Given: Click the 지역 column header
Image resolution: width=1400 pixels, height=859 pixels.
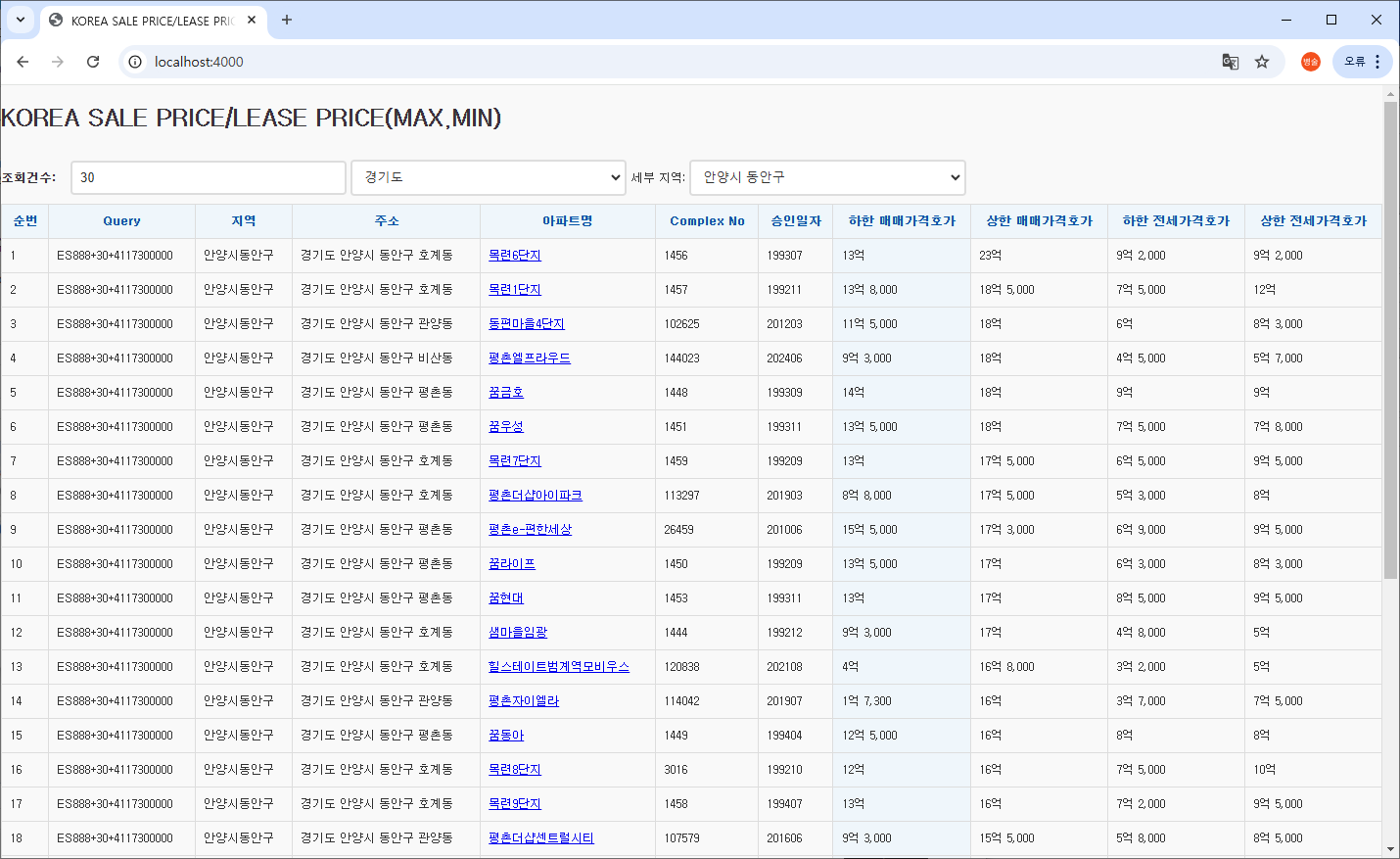Looking at the screenshot, I should tap(244, 221).
